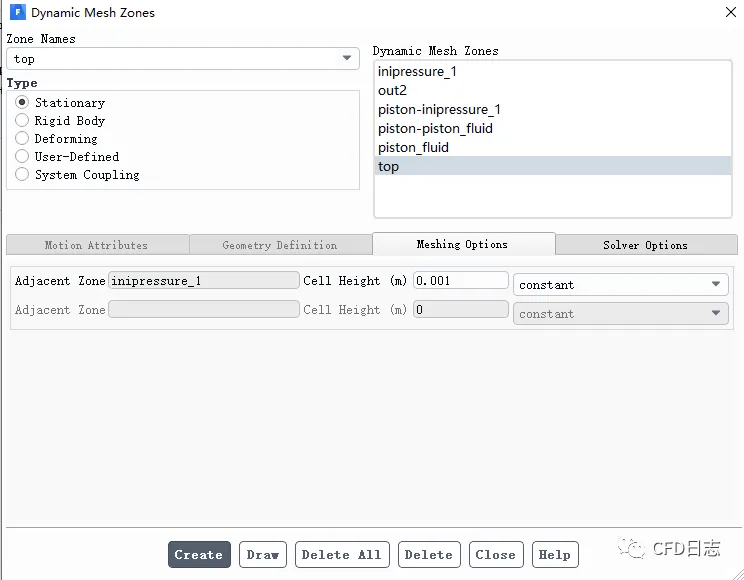Open the Geometry Definition tab
Image resolution: width=744 pixels, height=580 pixels.
point(280,245)
